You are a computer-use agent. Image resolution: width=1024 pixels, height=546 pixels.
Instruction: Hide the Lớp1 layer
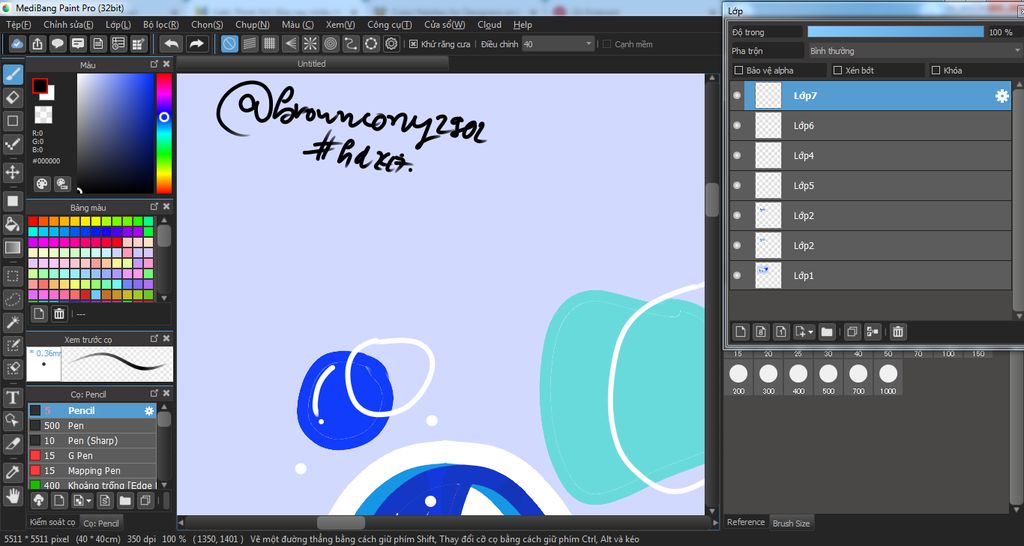pos(737,276)
